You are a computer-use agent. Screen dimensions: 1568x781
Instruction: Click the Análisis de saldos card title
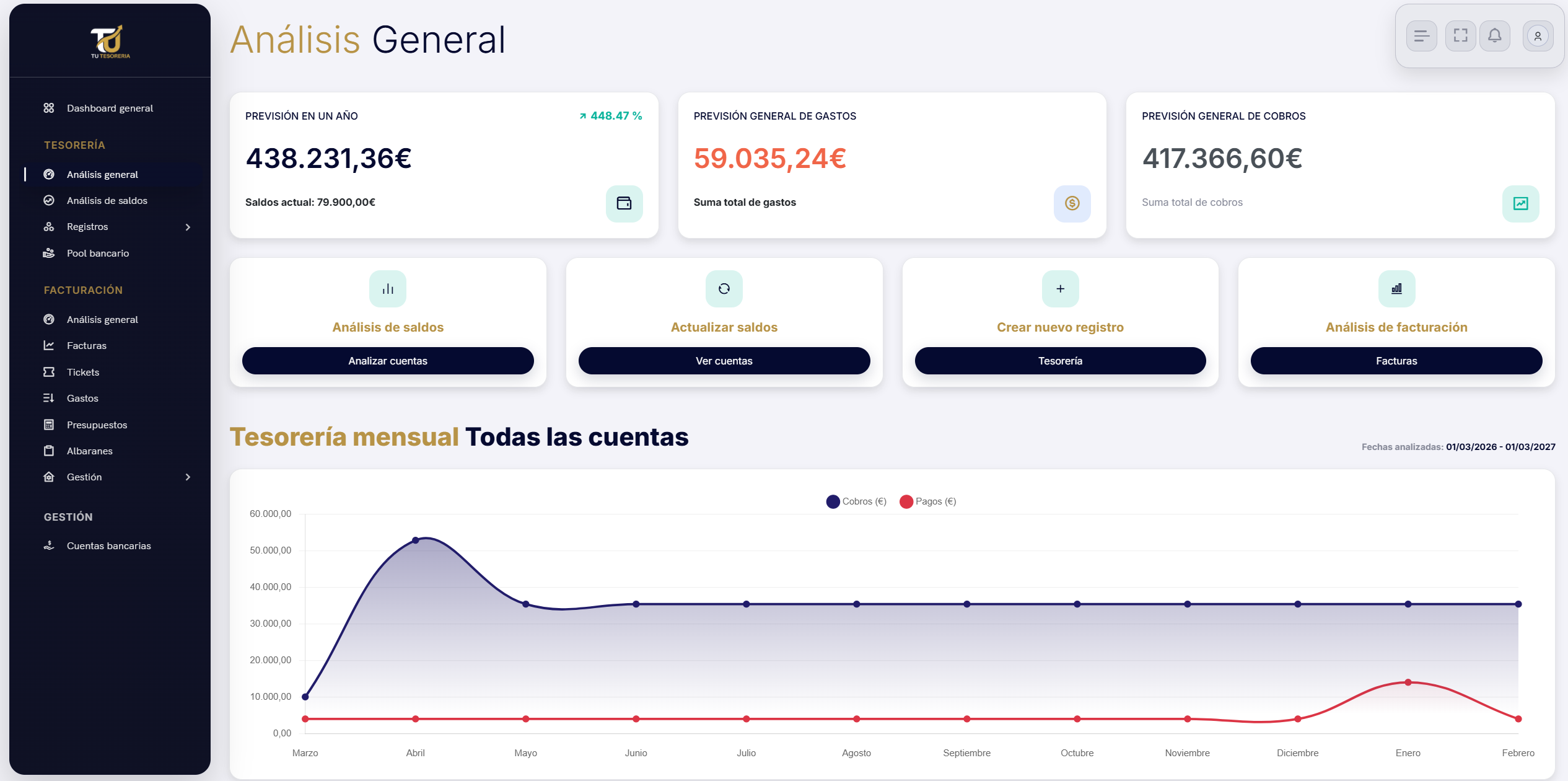(388, 327)
